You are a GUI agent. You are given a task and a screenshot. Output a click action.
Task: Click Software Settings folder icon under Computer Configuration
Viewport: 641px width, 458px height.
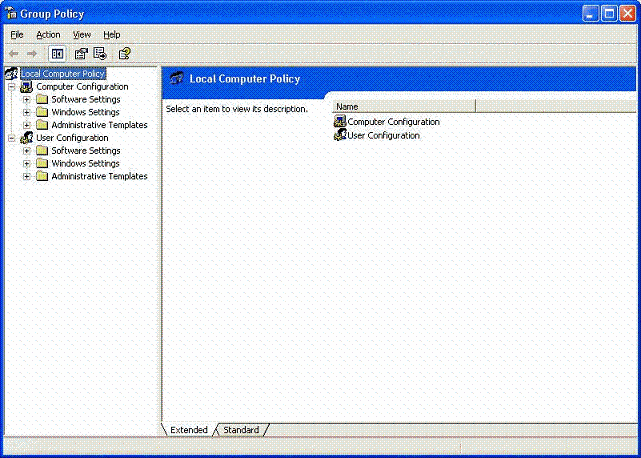pyautogui.click(x=42, y=99)
